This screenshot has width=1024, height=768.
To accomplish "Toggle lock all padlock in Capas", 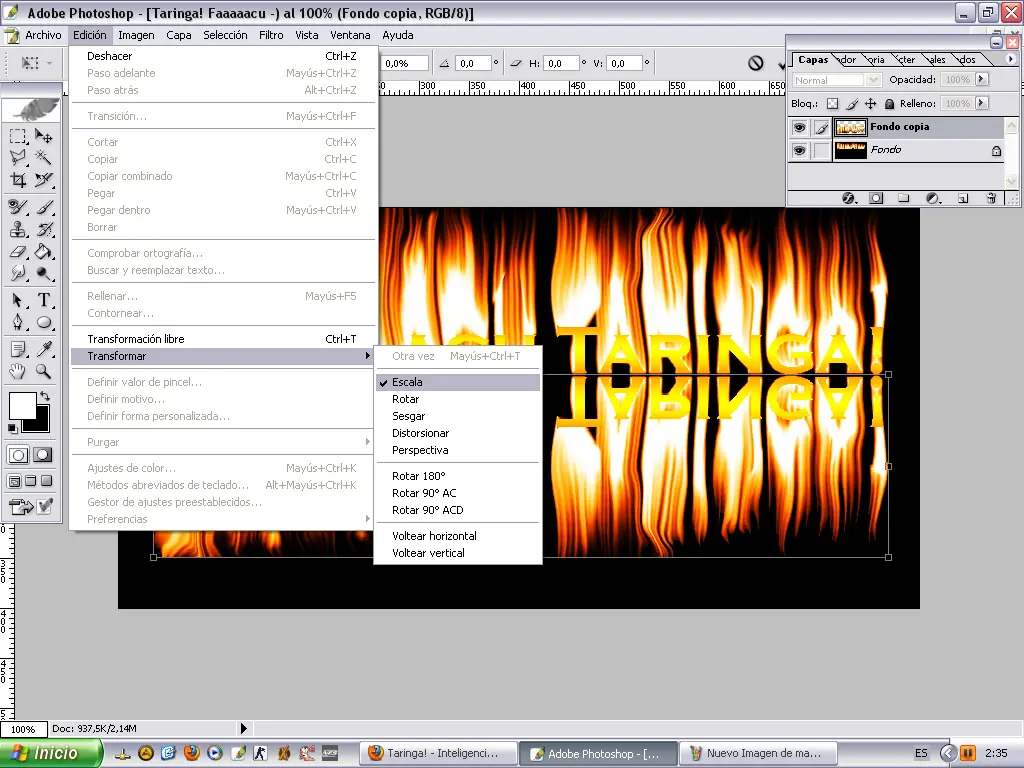I will coord(889,104).
